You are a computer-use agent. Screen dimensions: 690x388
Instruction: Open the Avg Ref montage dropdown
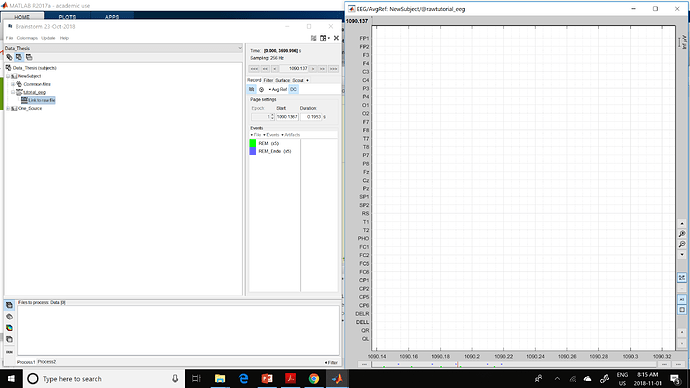pyautogui.click(x=278, y=89)
